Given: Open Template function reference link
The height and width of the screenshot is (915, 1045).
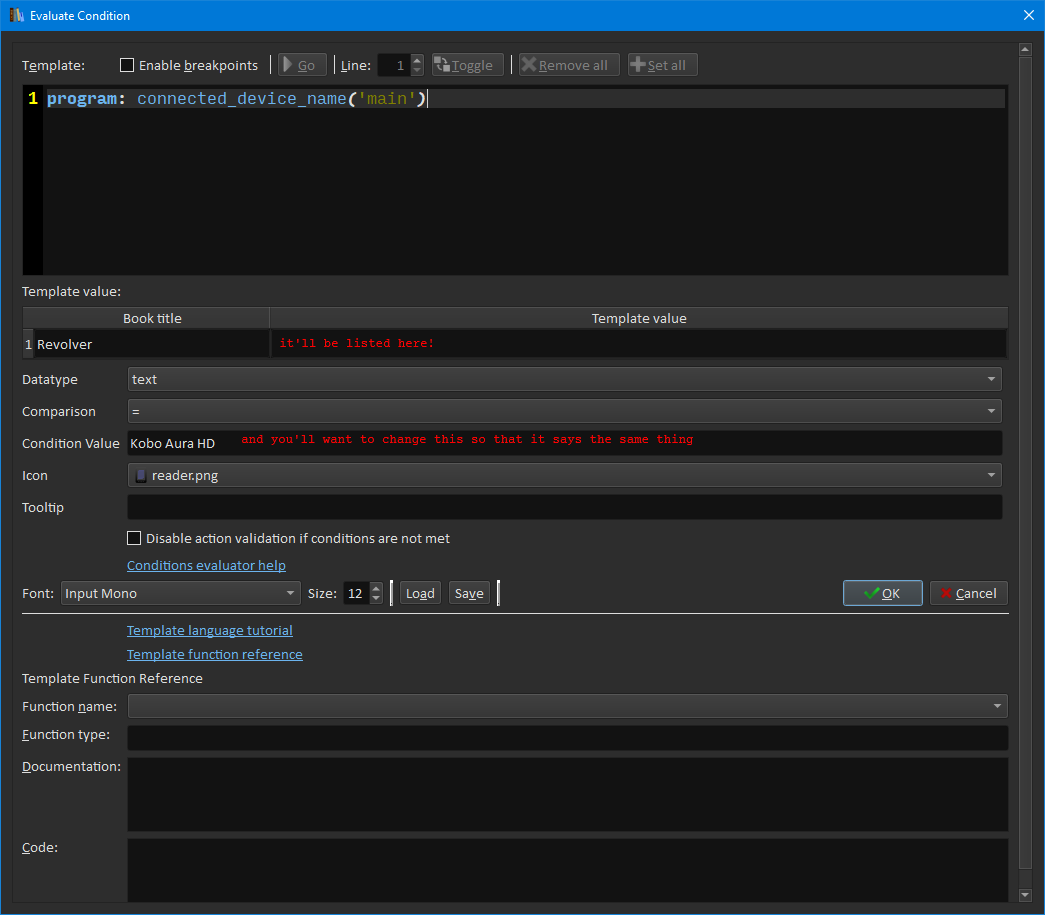Looking at the screenshot, I should 214,654.
